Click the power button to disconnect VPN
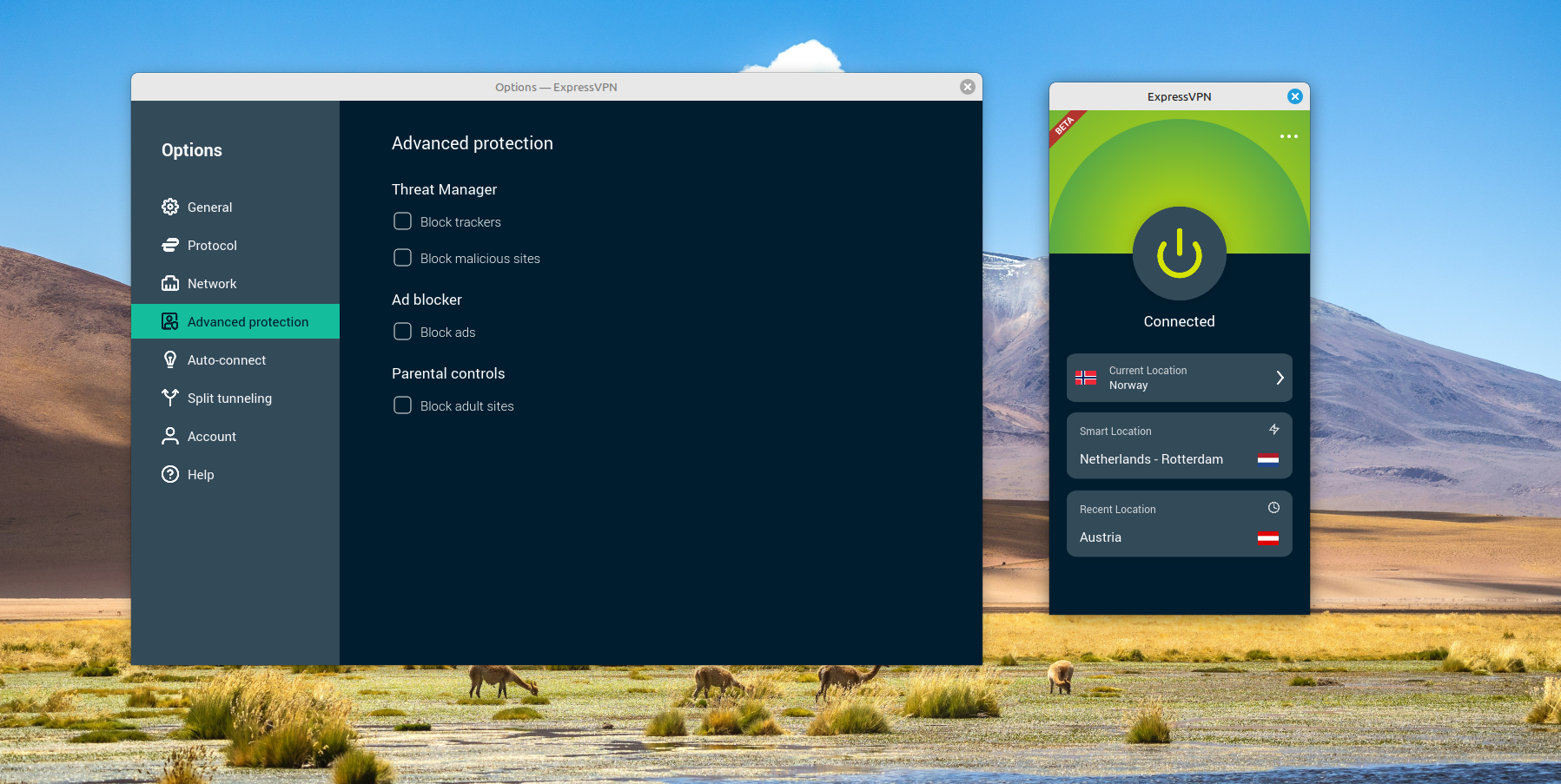 pyautogui.click(x=1180, y=254)
